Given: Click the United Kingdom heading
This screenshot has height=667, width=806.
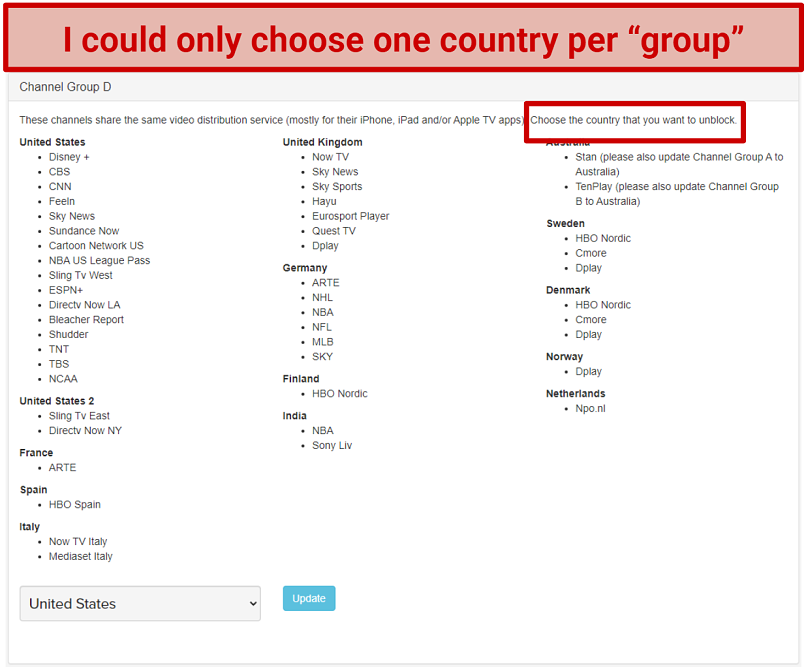Looking at the screenshot, I should click(x=322, y=142).
